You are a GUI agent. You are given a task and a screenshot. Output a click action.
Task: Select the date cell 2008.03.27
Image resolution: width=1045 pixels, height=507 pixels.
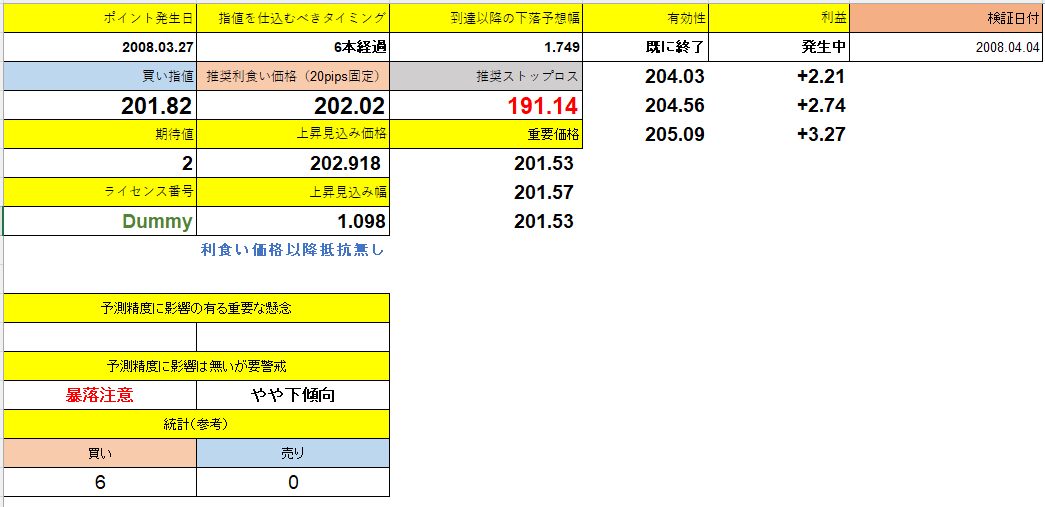coord(100,47)
